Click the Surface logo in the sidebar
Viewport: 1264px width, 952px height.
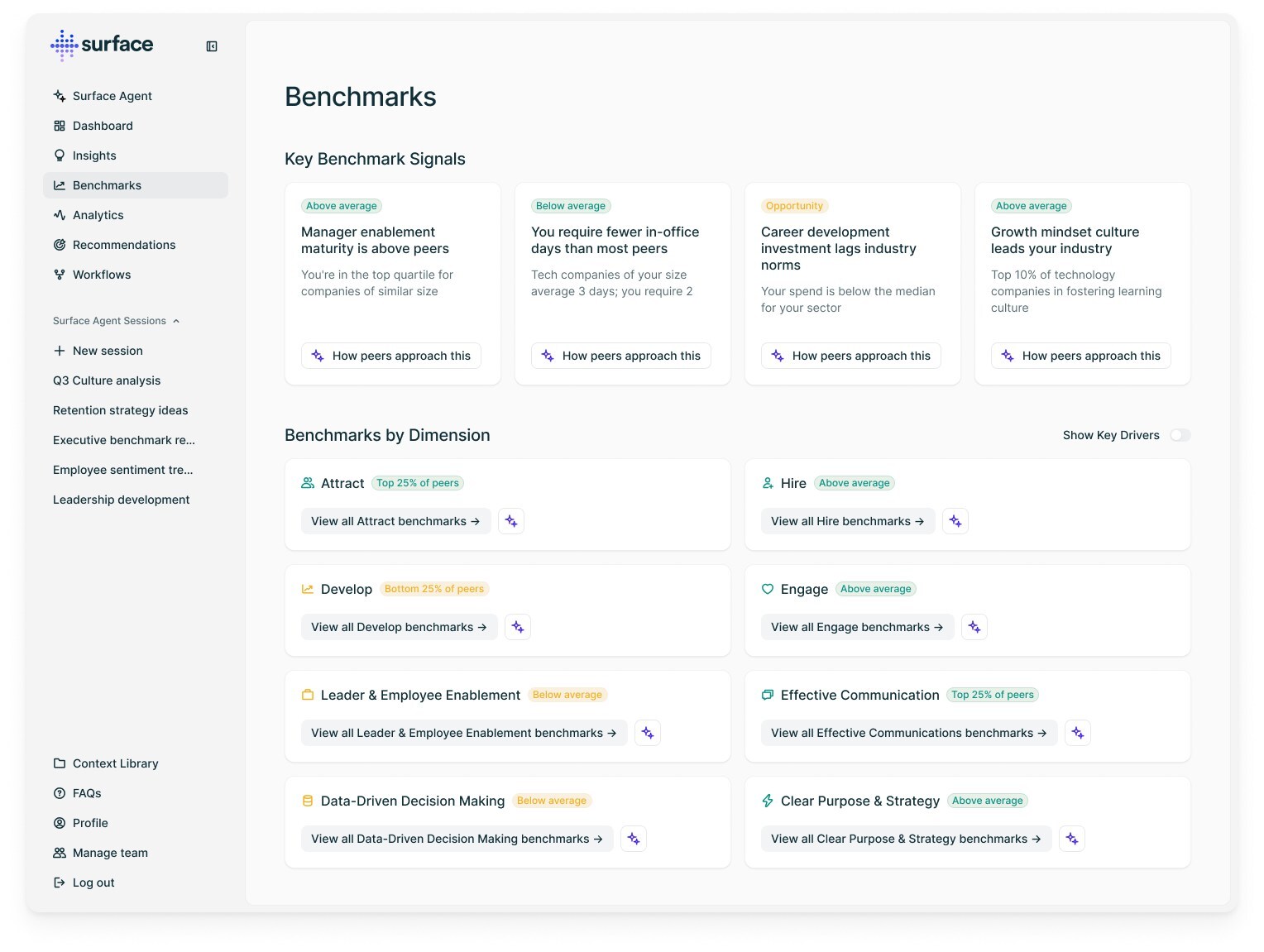(x=103, y=45)
